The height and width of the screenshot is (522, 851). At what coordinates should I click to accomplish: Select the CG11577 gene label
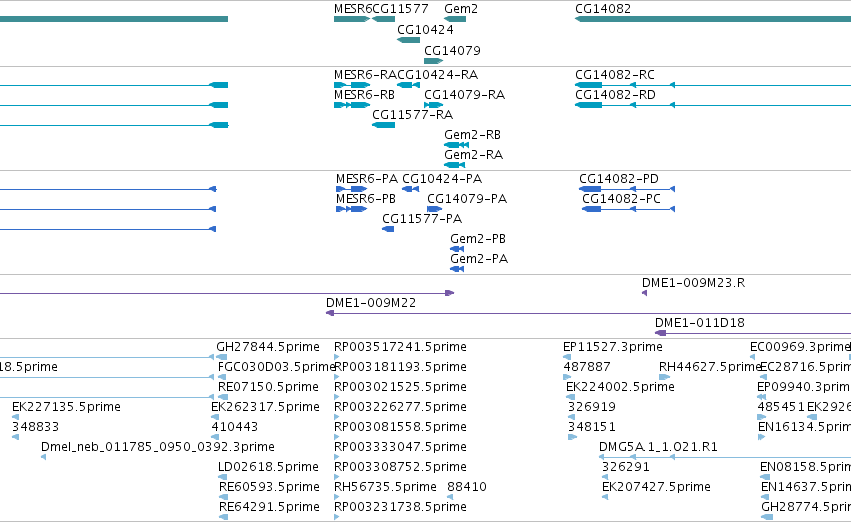pyautogui.click(x=401, y=9)
